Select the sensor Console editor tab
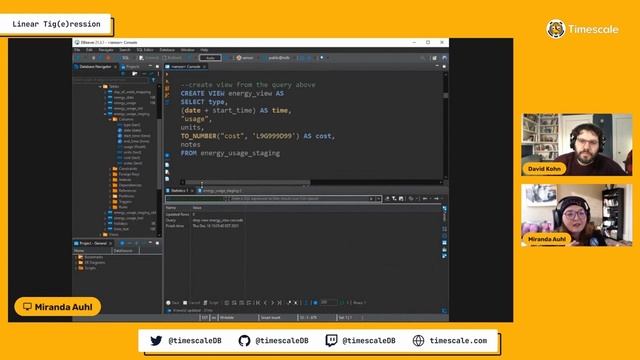Screen dimensions: 640x360 (185, 67)
